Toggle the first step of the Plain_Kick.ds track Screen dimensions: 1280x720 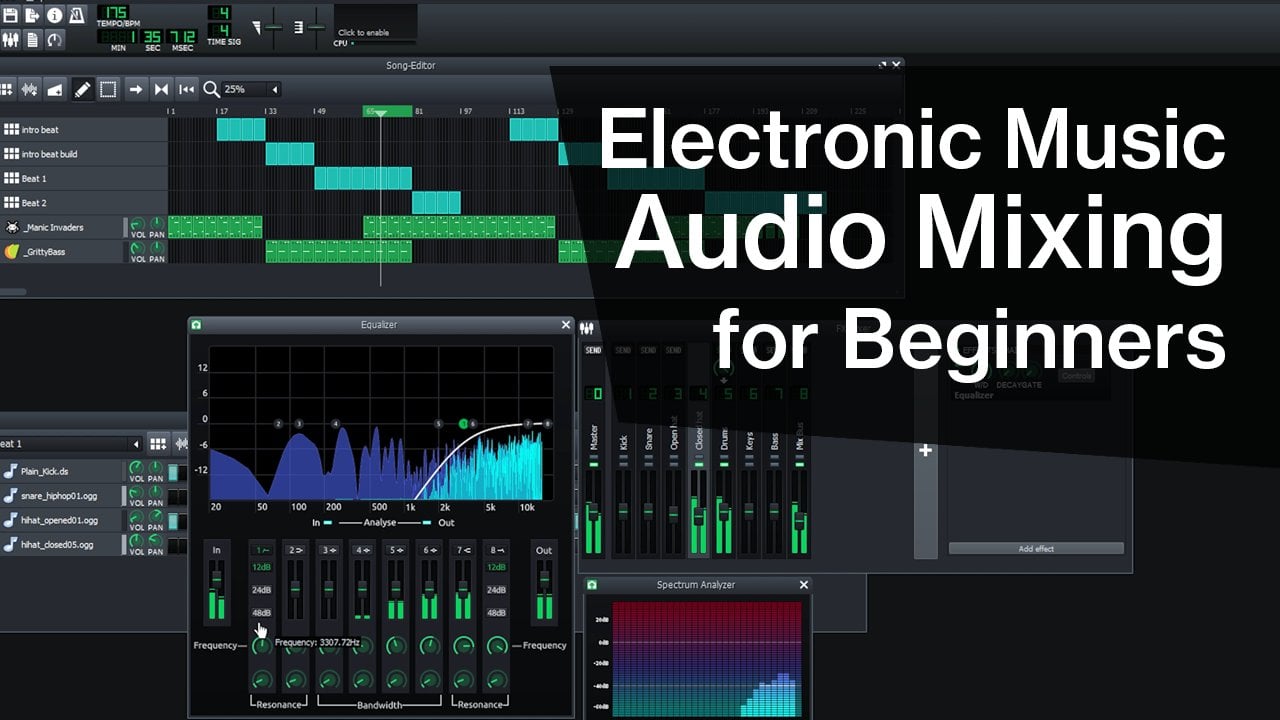coord(173,471)
